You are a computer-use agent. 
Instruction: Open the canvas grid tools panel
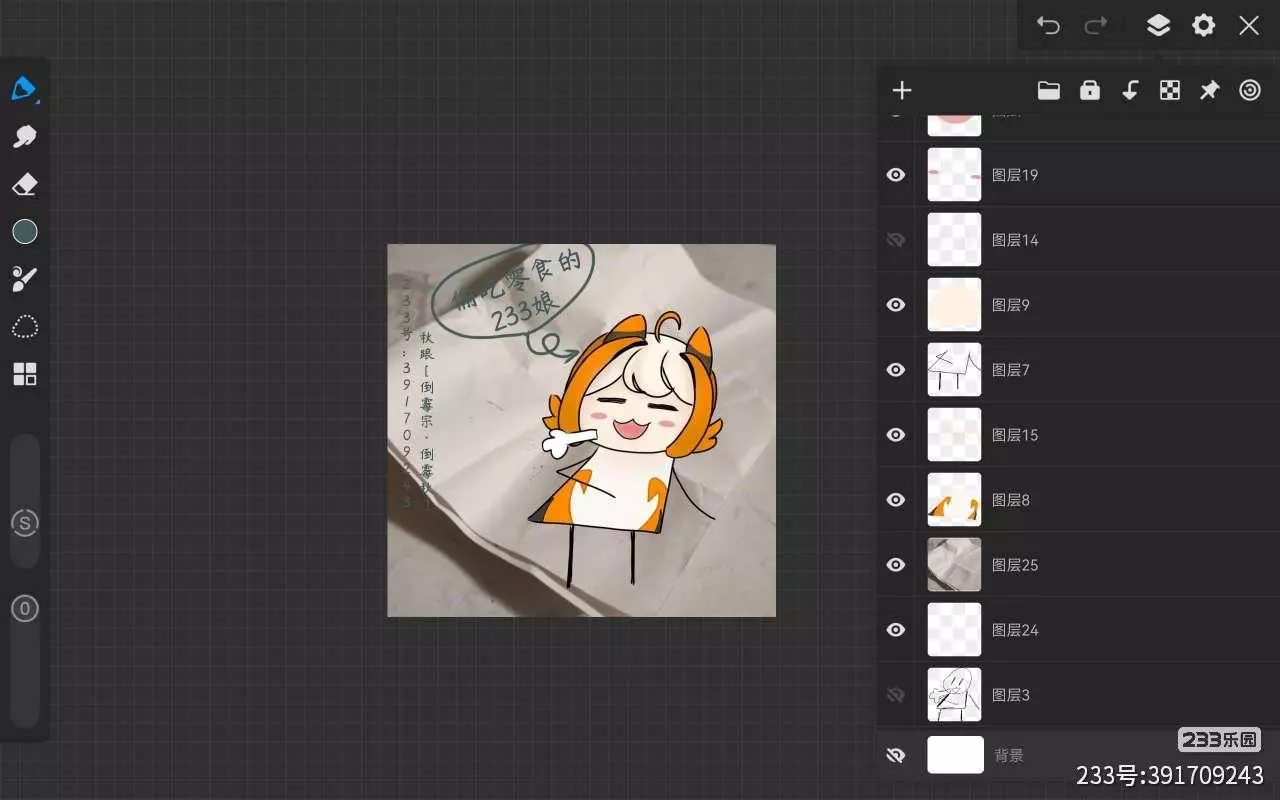pyautogui.click(x=24, y=374)
